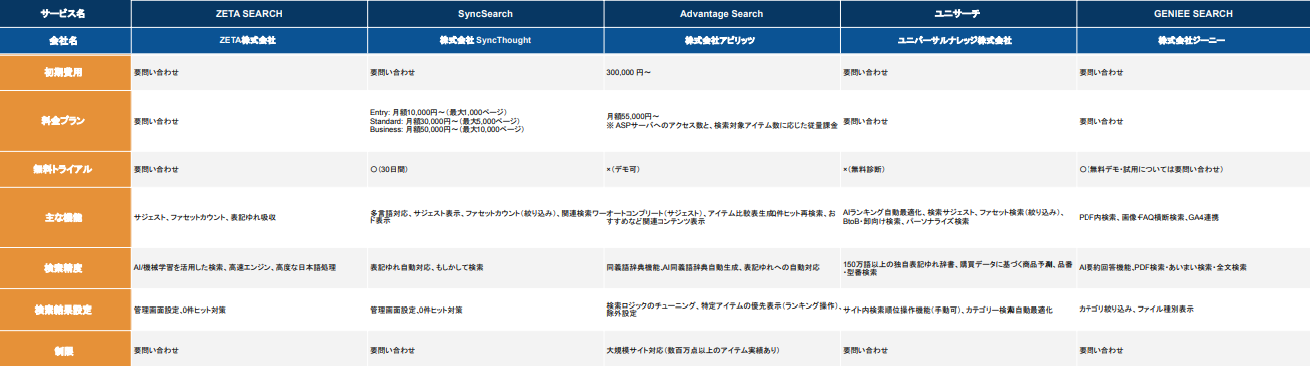The image size is (1310, 366).
Task: Click ユニサーチ's 料金プラン 要問い合わせ cell
Action: pyautogui.click(x=957, y=121)
